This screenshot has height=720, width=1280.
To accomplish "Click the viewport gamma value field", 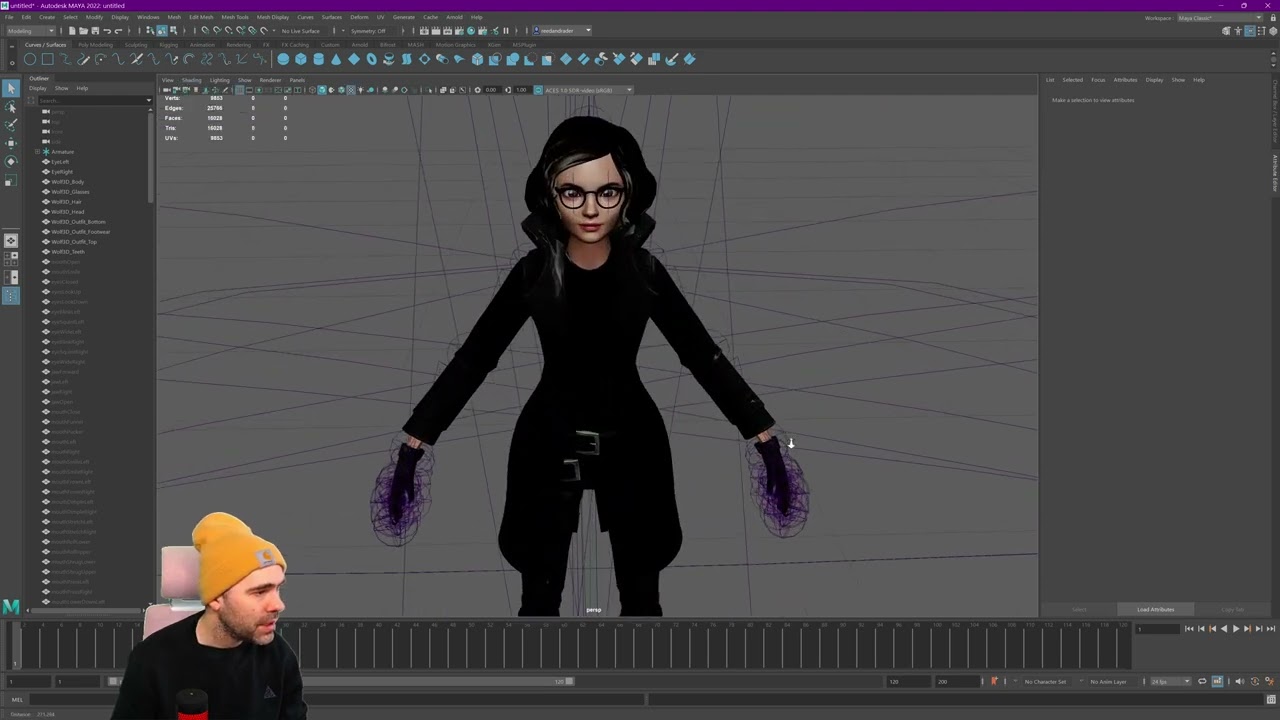I will point(521,90).
